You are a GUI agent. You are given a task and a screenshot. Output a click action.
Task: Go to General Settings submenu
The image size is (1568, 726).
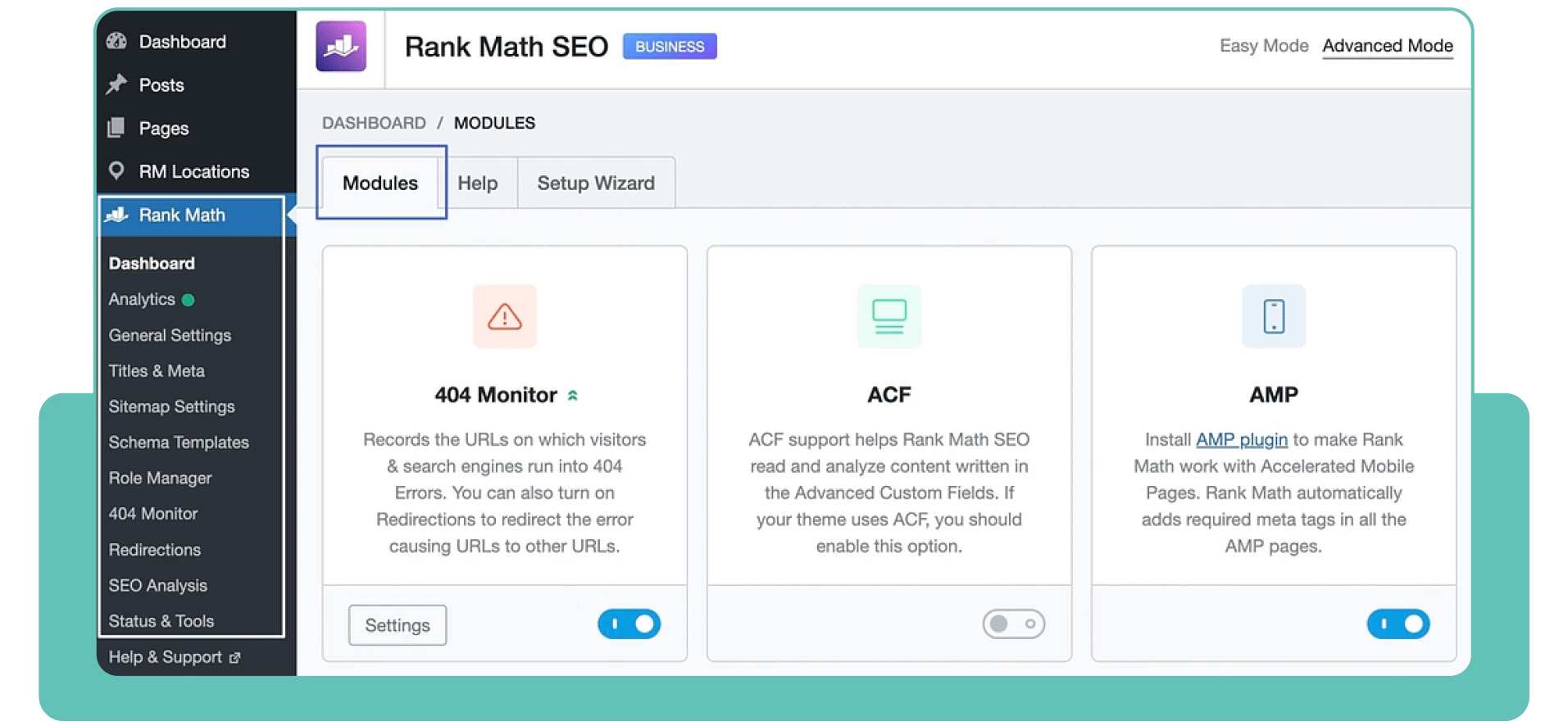(170, 335)
